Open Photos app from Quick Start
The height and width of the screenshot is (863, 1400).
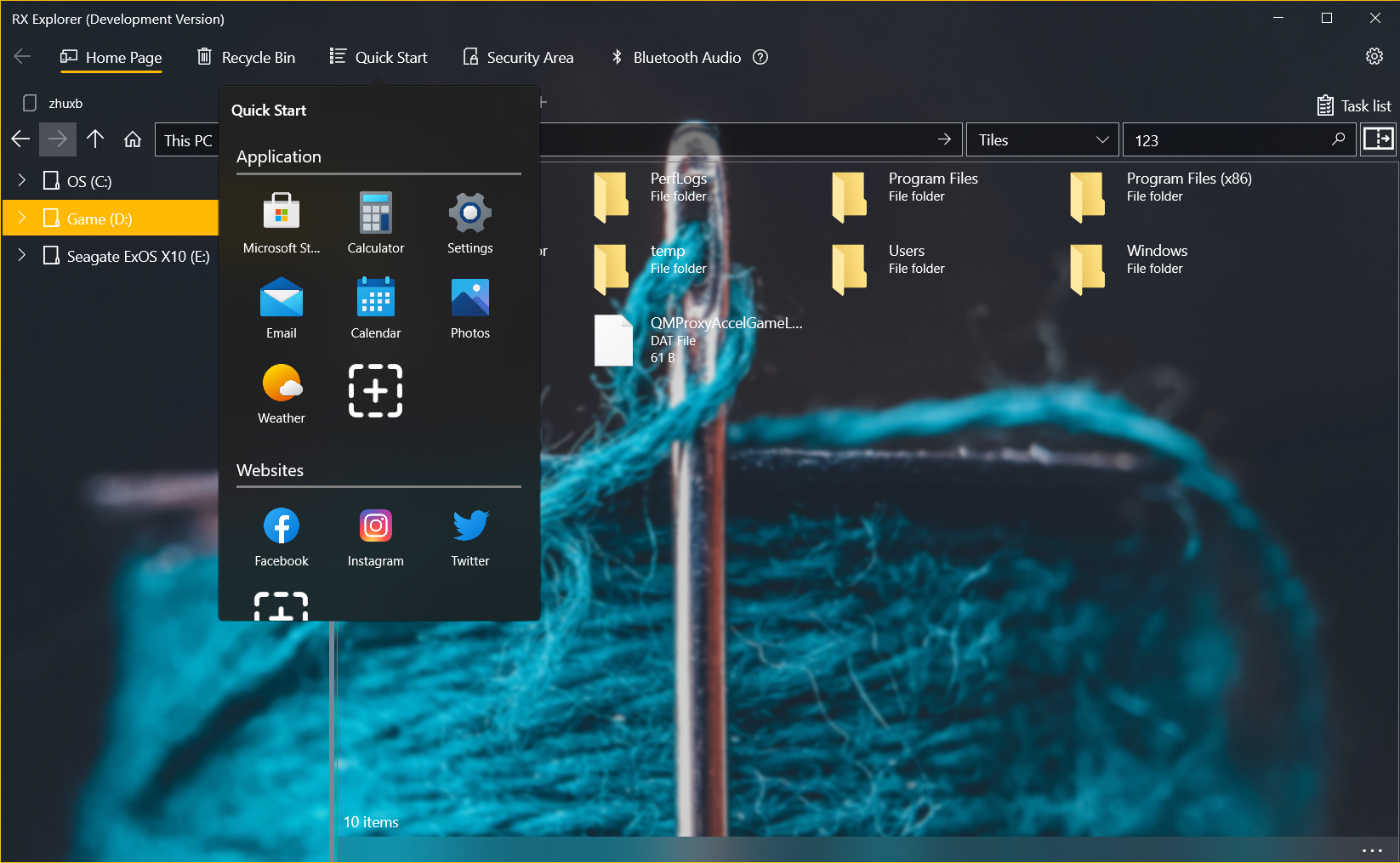pos(470,308)
